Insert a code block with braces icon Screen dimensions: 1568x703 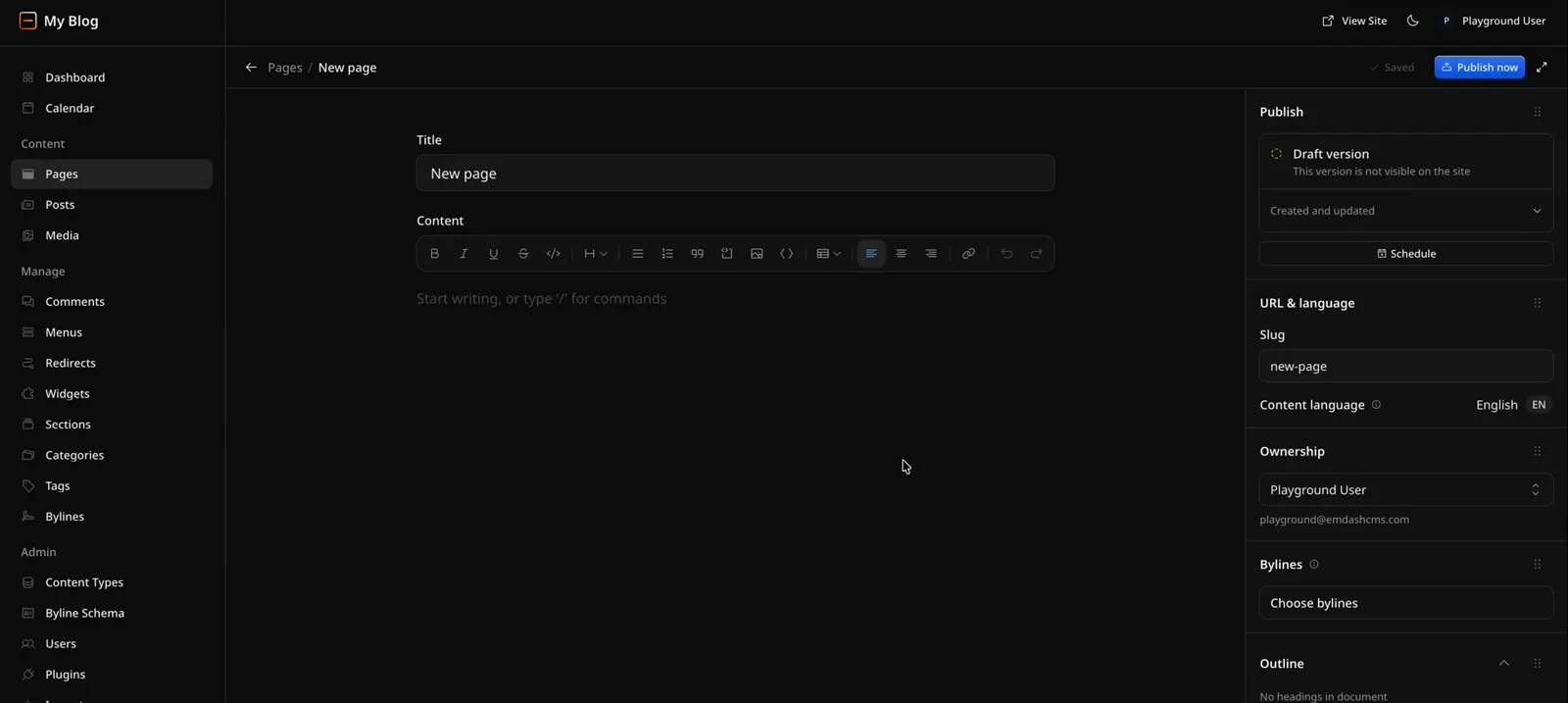pos(787,254)
